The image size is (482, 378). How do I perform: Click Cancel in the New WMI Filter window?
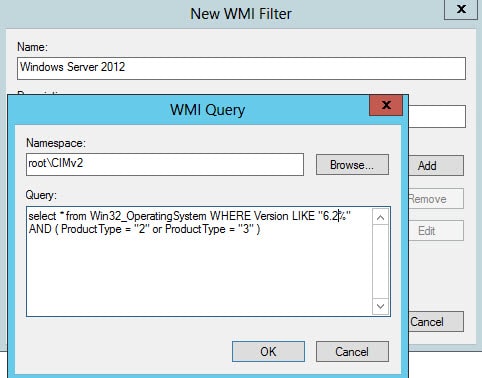(x=436, y=321)
